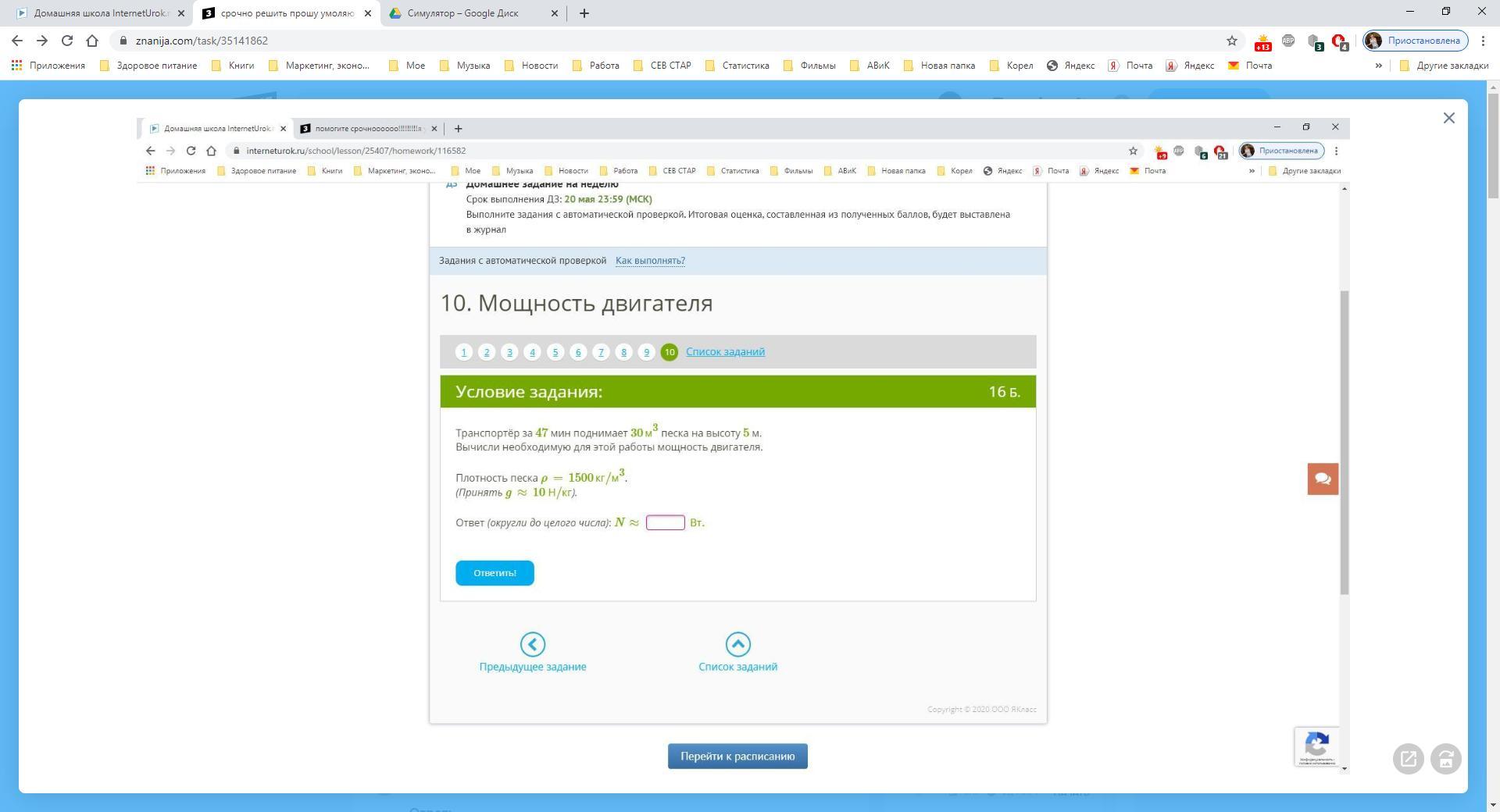The height and width of the screenshot is (812, 1500).
Task: Expand the hidden bookmarks overflow chevron
Action: point(1378,66)
